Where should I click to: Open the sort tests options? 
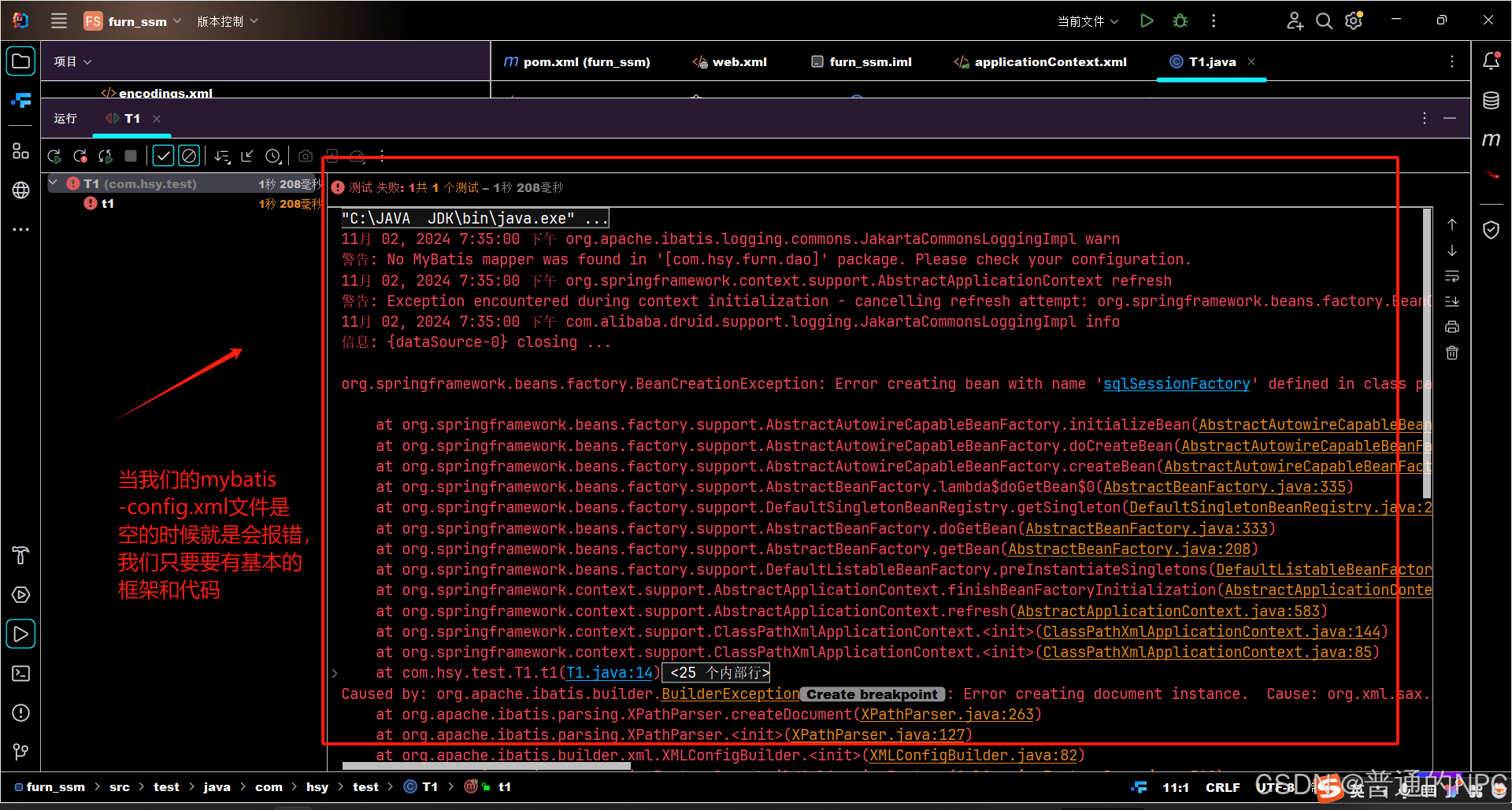pos(222,156)
